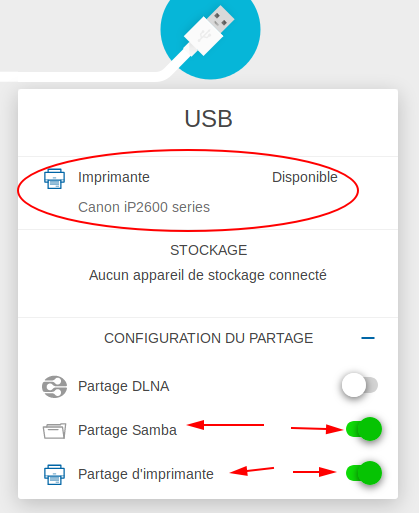Screen dimensions: 419x513
Task: Click the CONFIGURATION DU PARTAGE heading
Action: (209, 338)
